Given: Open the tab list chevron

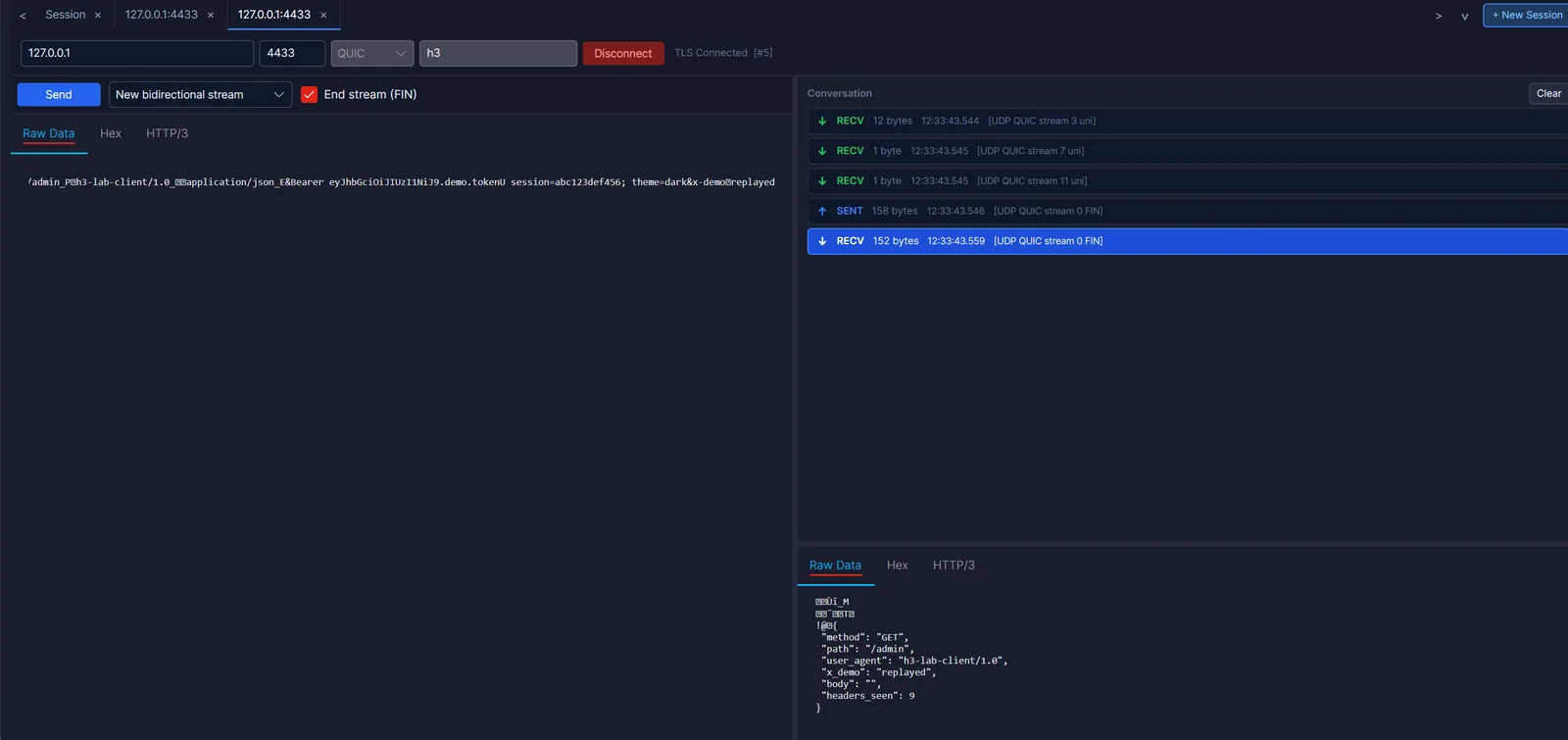Looking at the screenshot, I should tap(1465, 16).
